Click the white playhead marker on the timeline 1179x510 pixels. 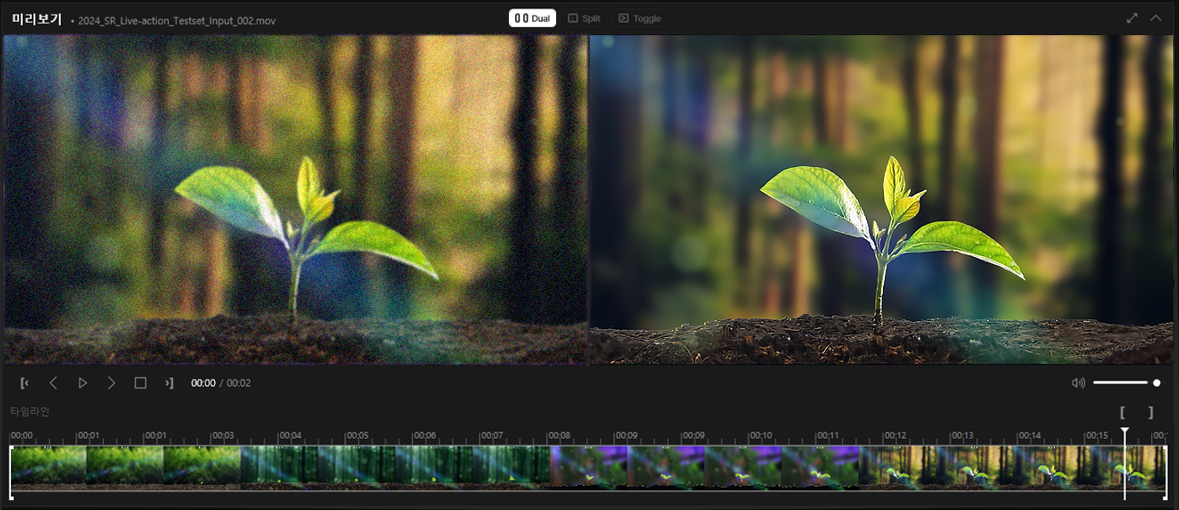pos(1125,432)
